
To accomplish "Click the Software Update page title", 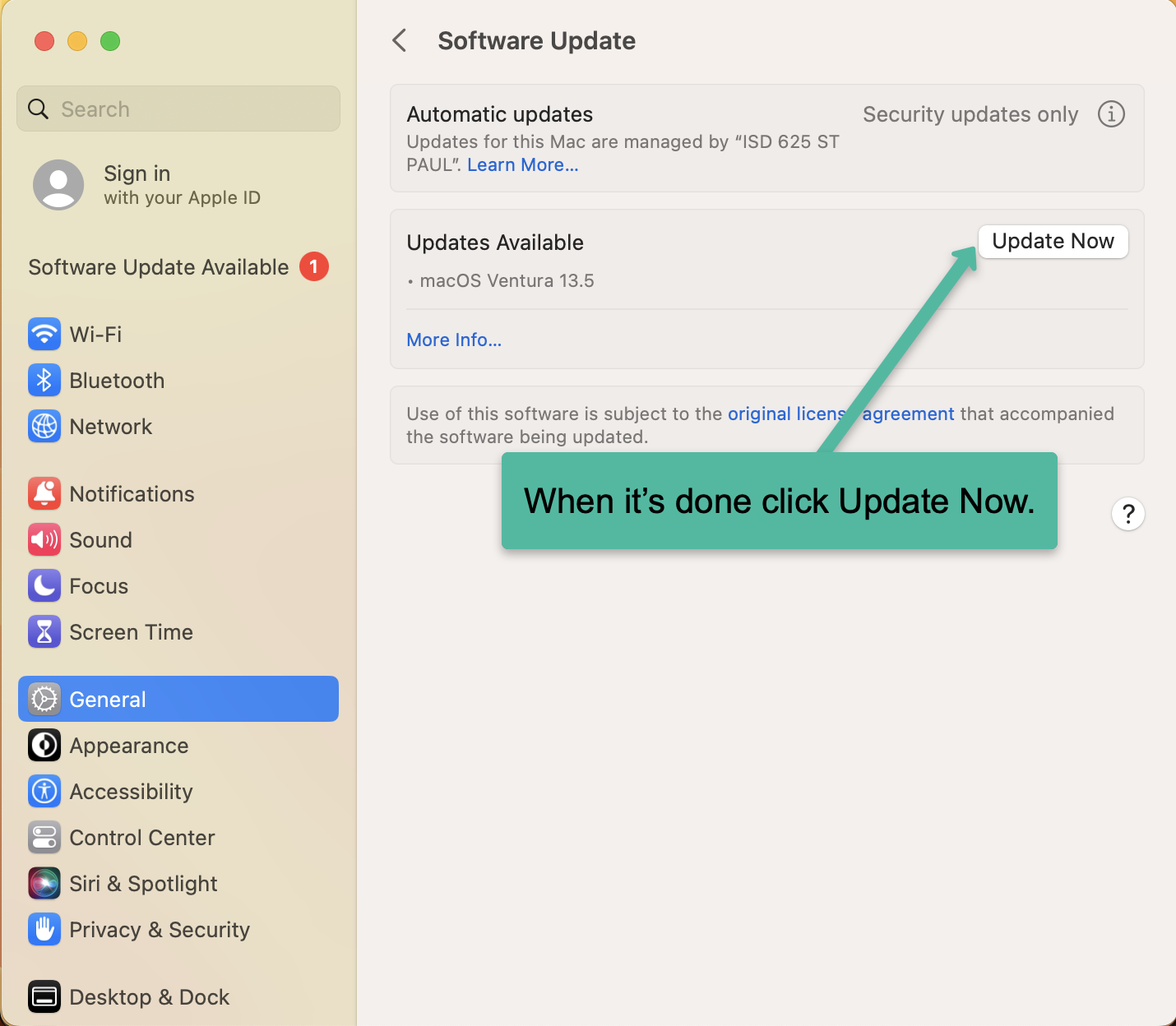I will (536, 40).
